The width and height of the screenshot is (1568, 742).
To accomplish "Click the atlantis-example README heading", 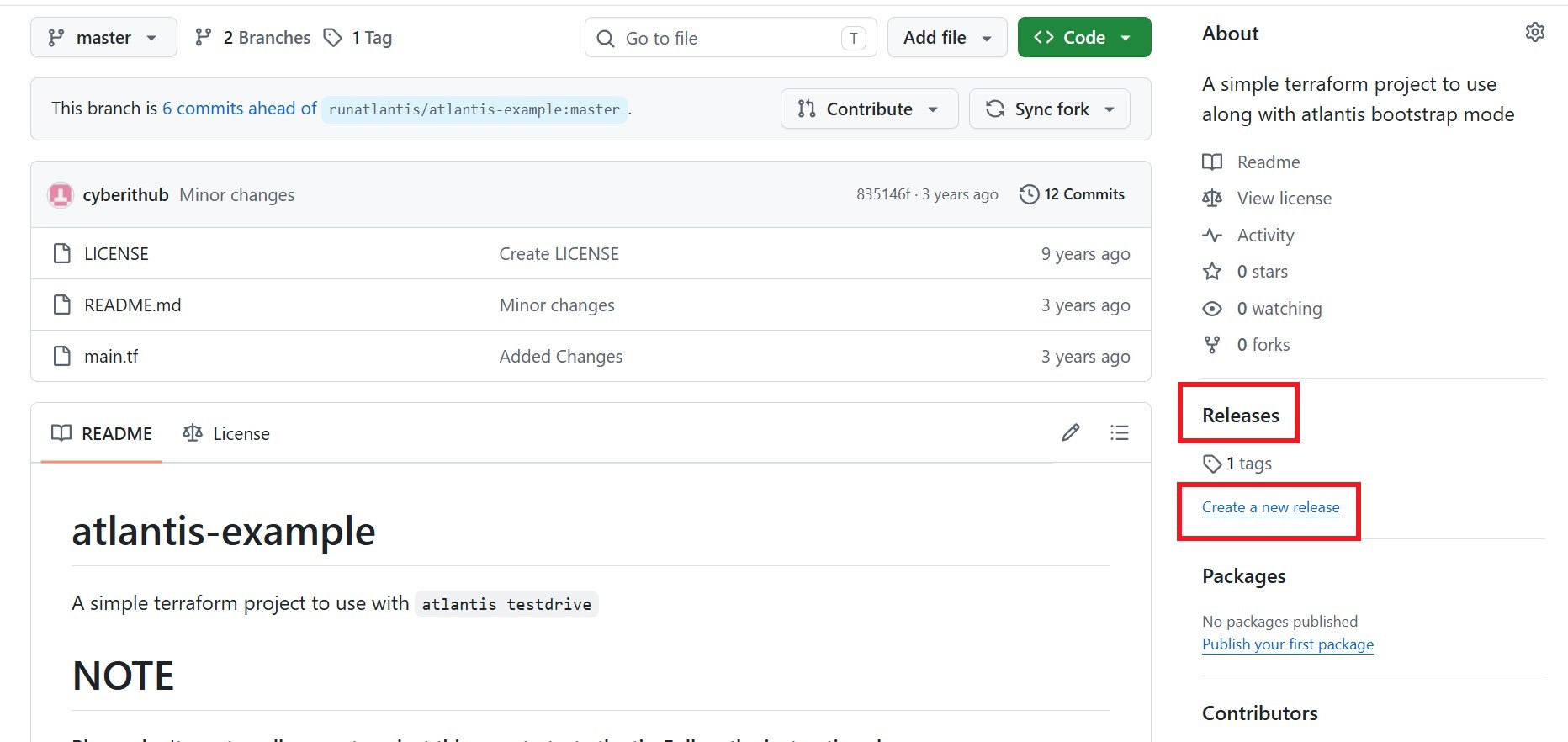I will pos(224,532).
